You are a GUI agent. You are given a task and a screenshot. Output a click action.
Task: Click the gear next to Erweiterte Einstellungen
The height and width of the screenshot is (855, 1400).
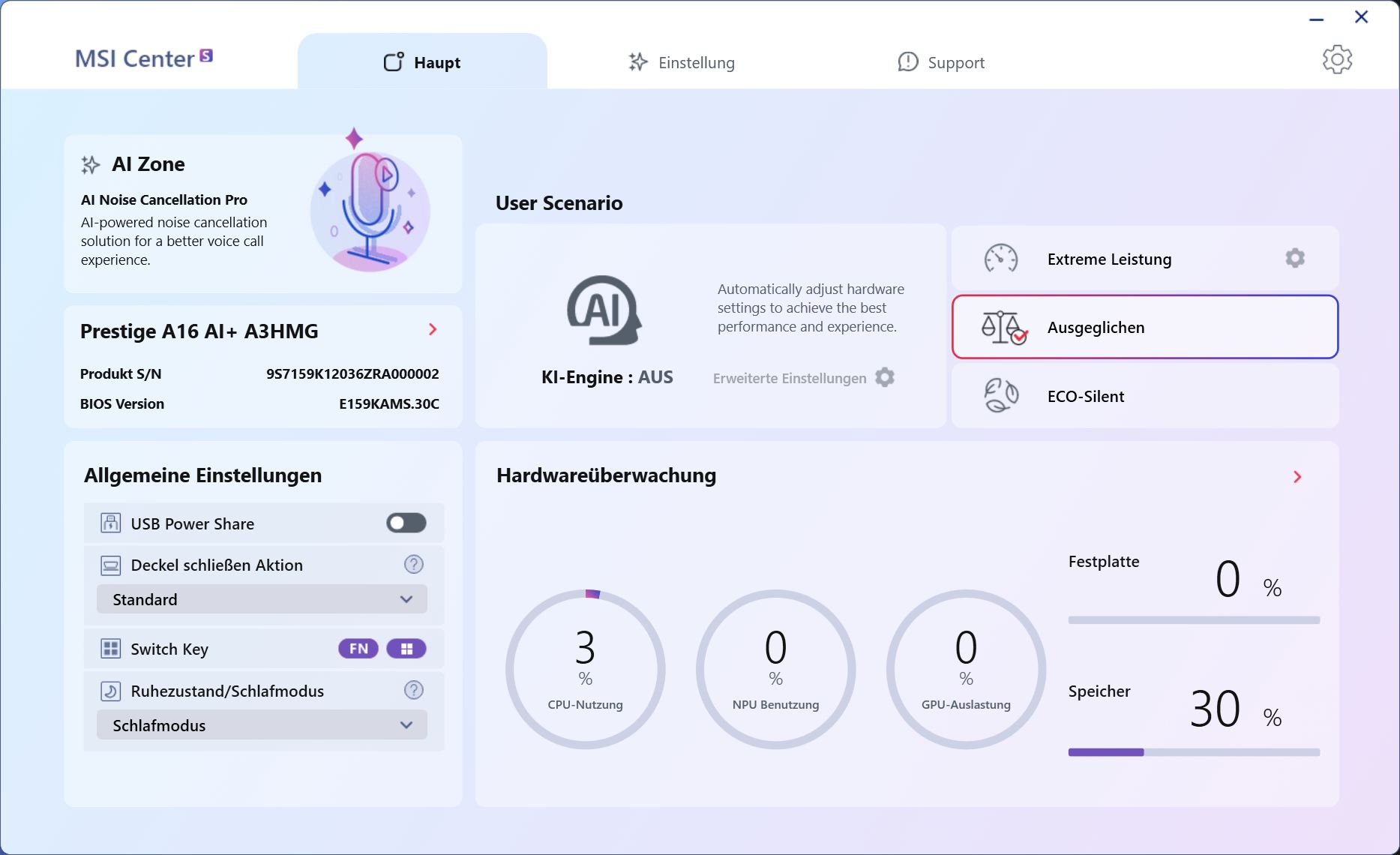pos(885,377)
